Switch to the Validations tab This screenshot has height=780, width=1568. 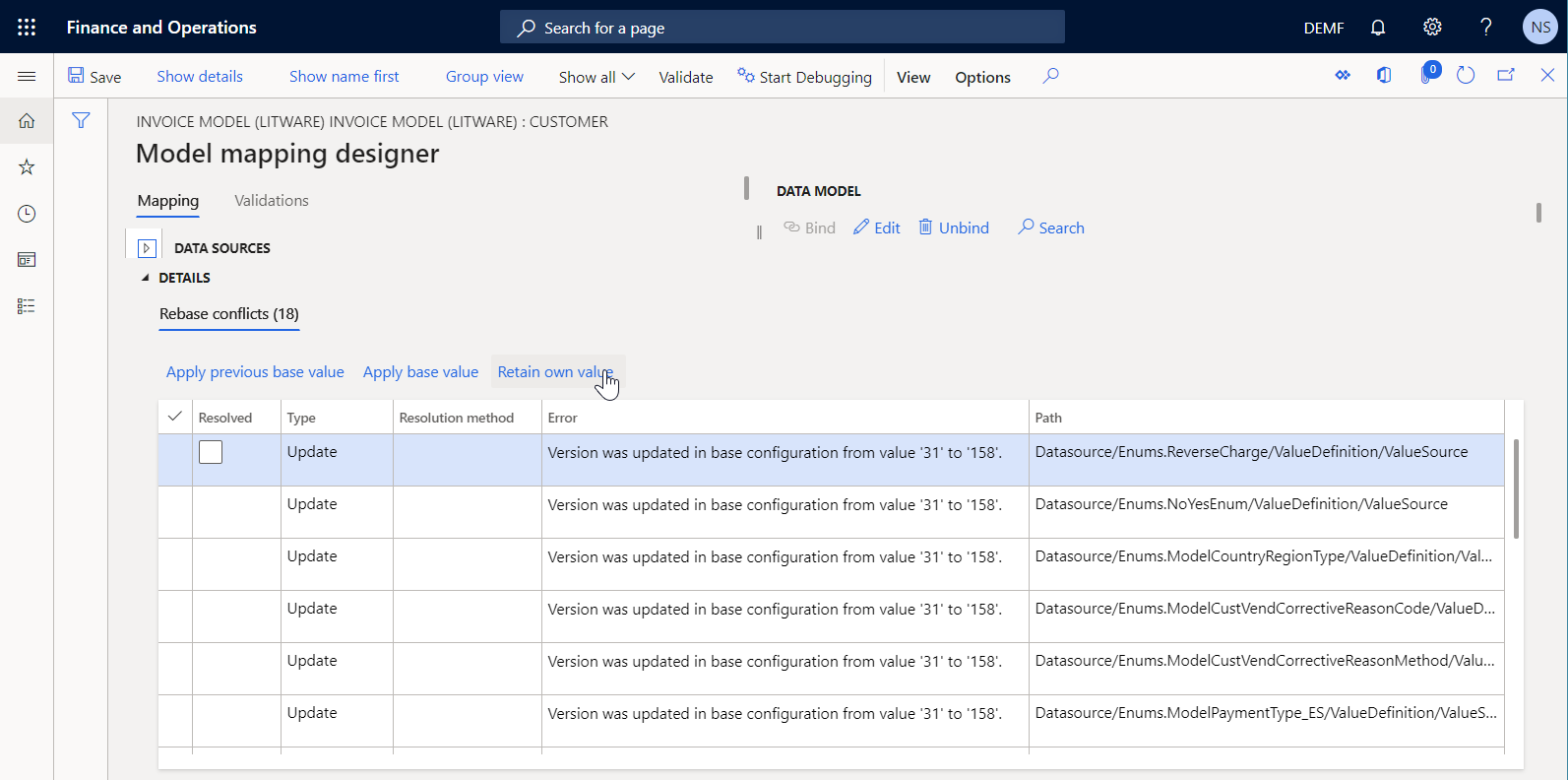pos(271,201)
